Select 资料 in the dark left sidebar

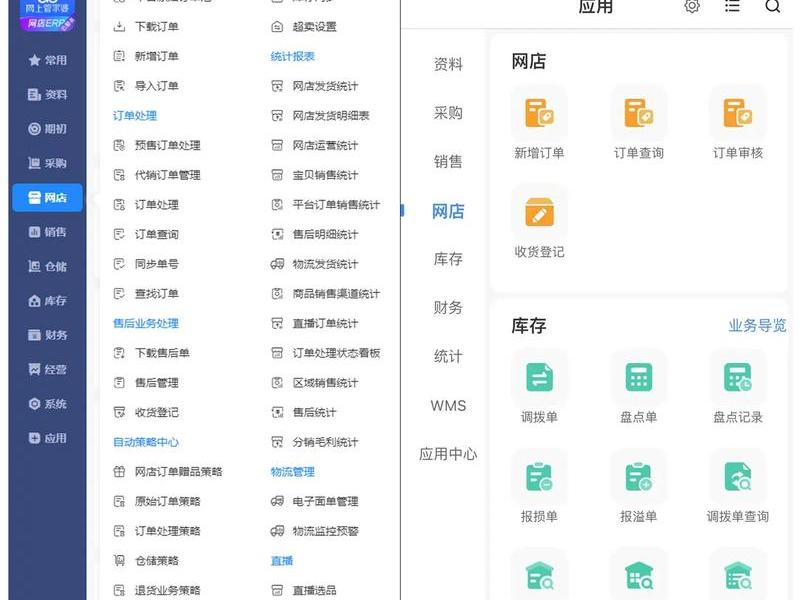click(x=47, y=94)
